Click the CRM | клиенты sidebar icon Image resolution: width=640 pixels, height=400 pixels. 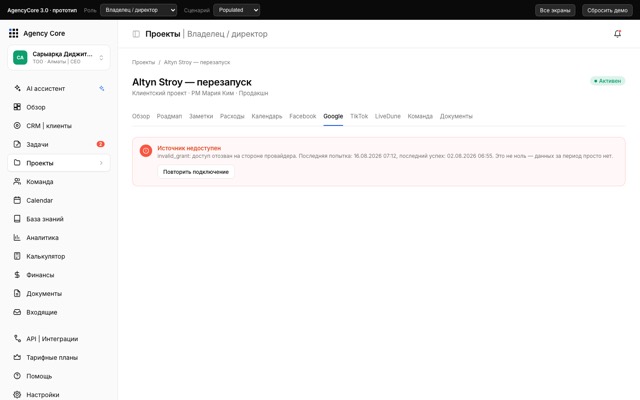tap(17, 126)
